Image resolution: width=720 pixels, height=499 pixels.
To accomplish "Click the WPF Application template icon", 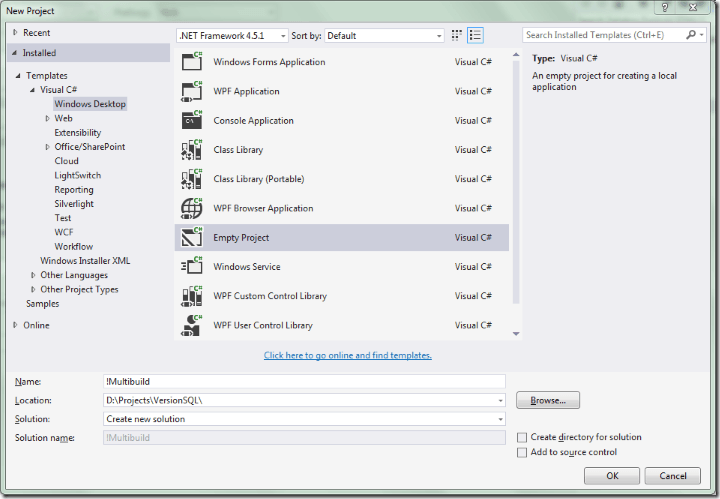I will (x=191, y=91).
